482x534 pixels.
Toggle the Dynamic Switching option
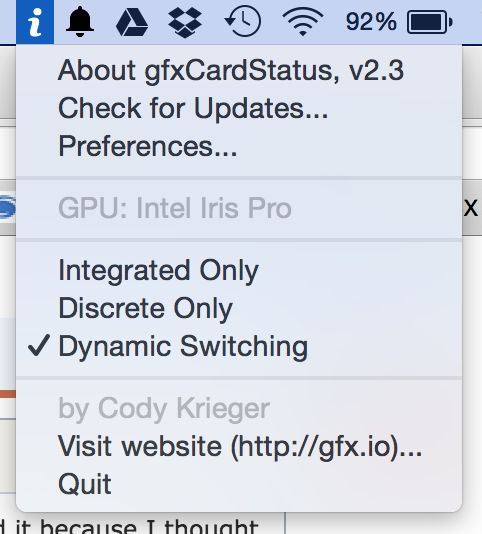click(239, 347)
